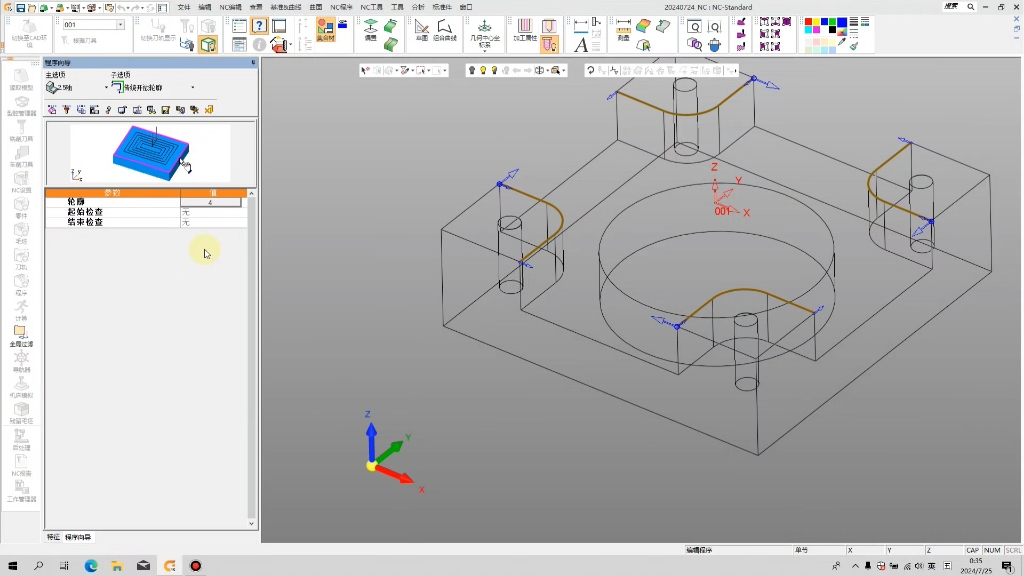1024x576 pixels.
Task: Open the 001 tool dropdown
Action: pos(120,25)
